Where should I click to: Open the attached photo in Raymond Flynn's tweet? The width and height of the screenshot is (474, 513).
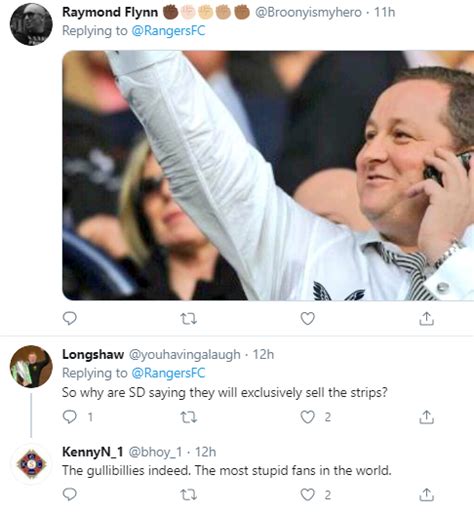268,175
